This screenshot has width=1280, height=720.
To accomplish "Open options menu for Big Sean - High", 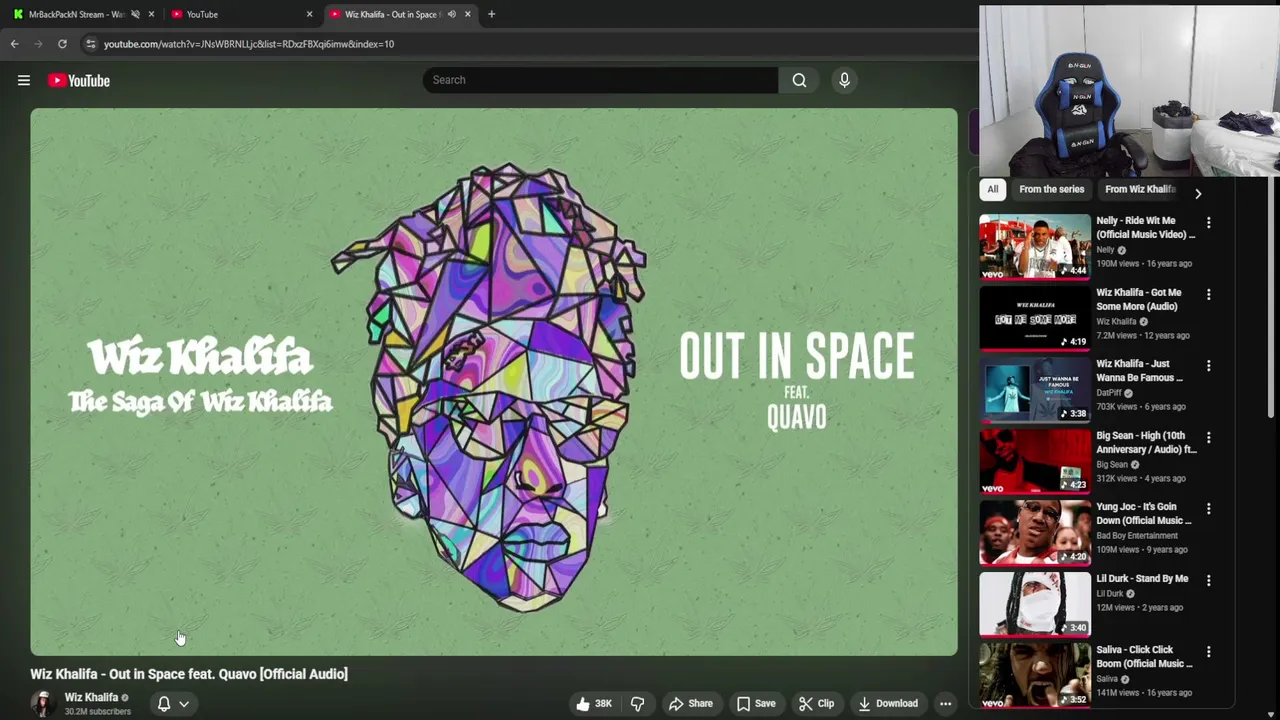I will point(1208,438).
